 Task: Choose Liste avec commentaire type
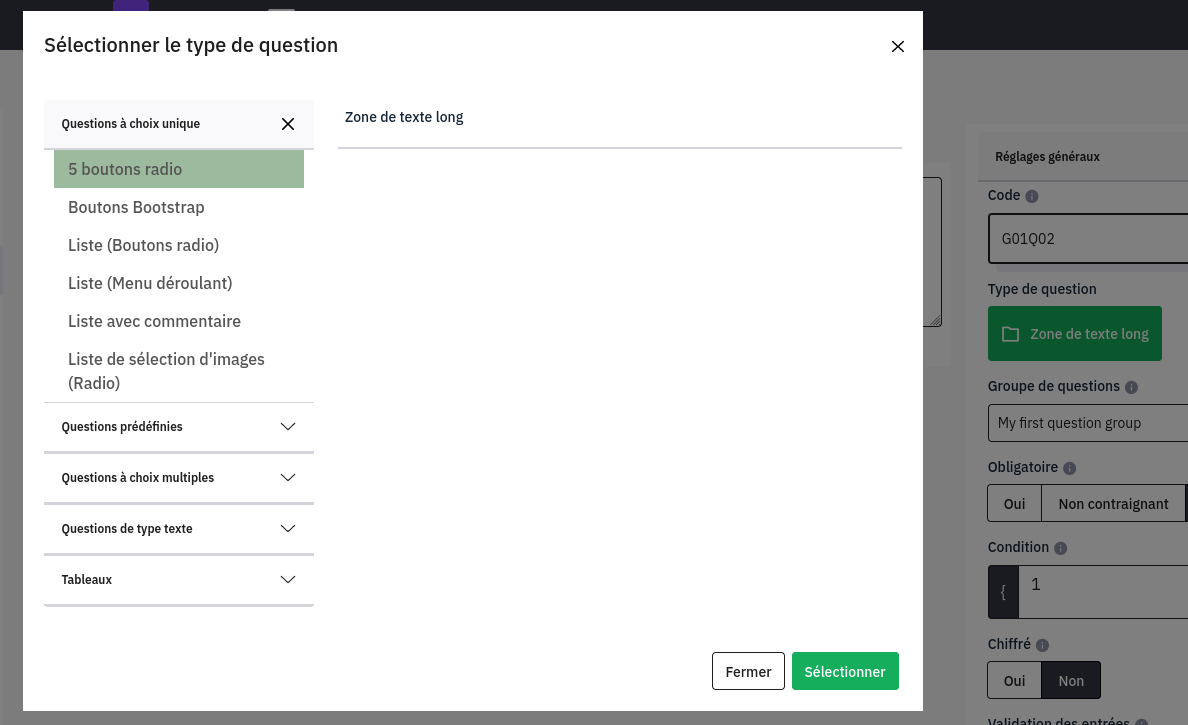coord(154,321)
